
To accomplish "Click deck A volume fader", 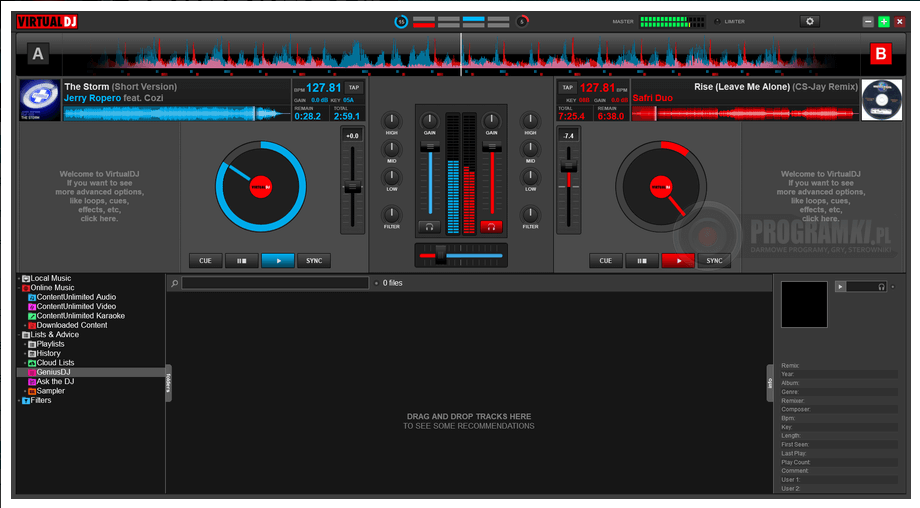I will click(x=430, y=147).
